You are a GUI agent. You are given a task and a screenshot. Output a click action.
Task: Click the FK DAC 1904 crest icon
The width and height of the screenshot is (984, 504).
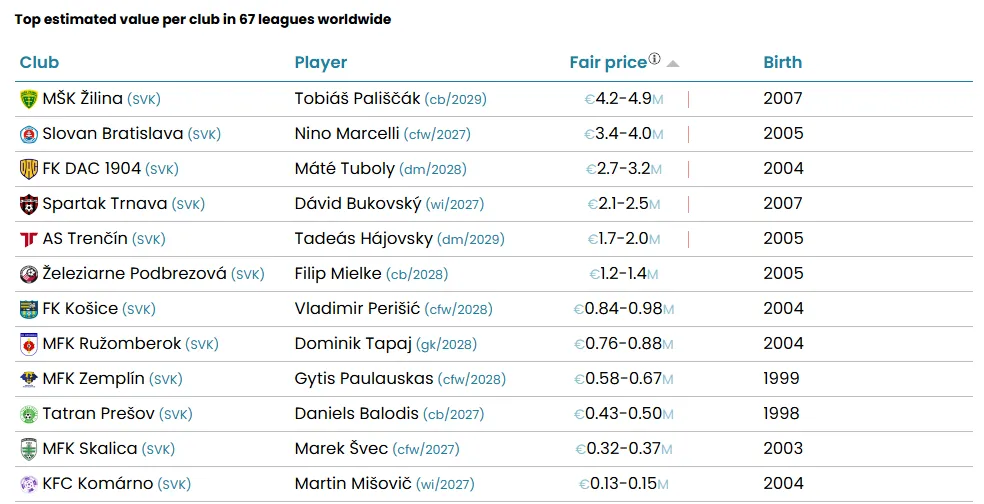tap(28, 169)
